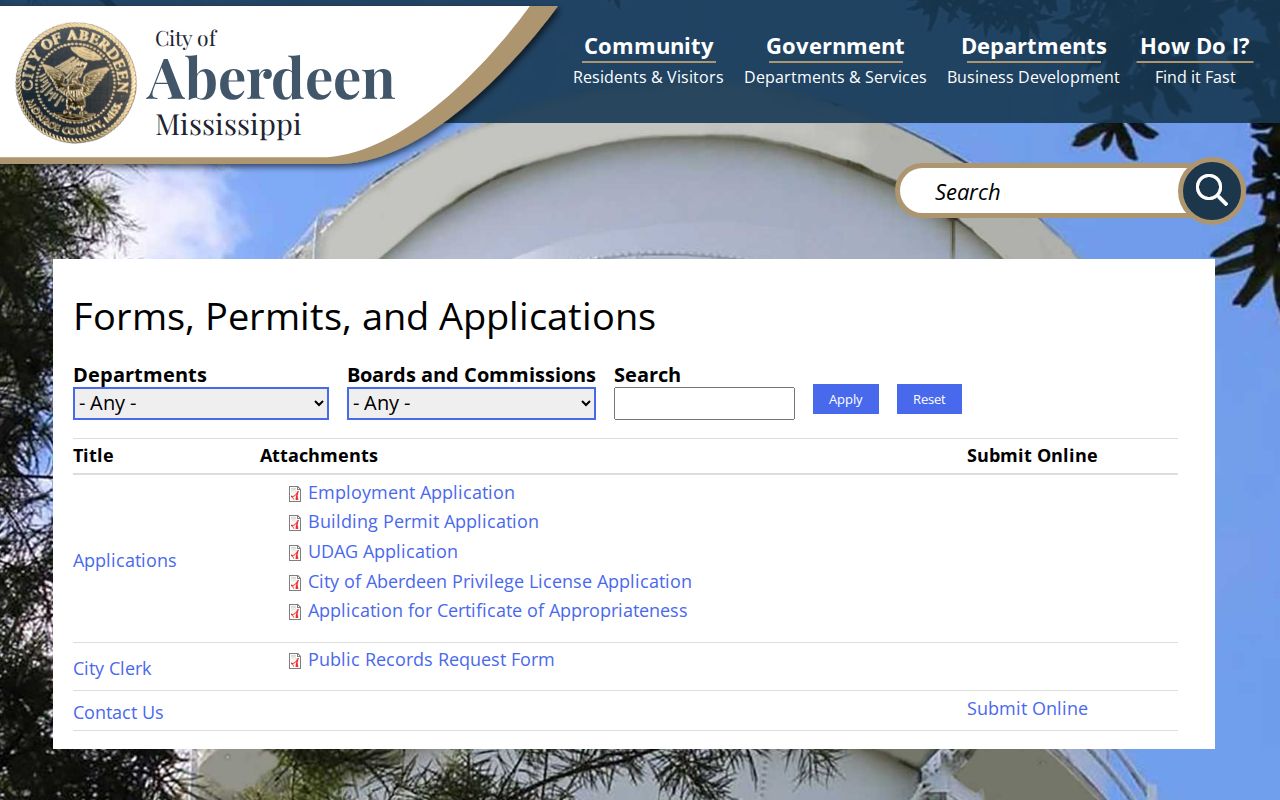Focus the forms Search text field
Screen dimensions: 1280x800
704,403
